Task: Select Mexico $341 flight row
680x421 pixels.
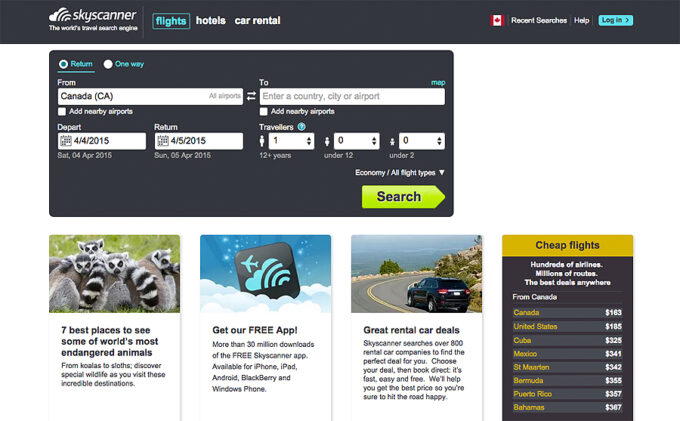Action: coord(567,354)
